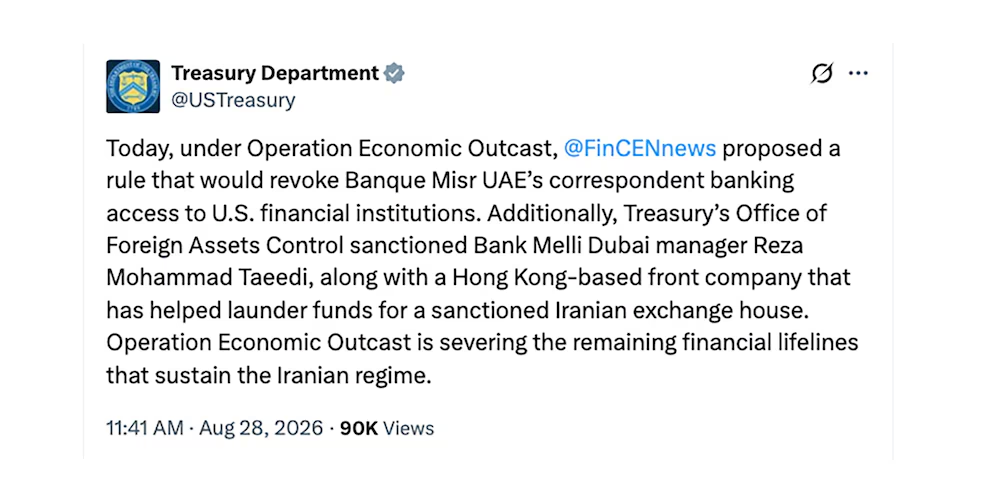Click the 11:41 AM timestamp
The width and height of the screenshot is (992, 494).
click(145, 428)
